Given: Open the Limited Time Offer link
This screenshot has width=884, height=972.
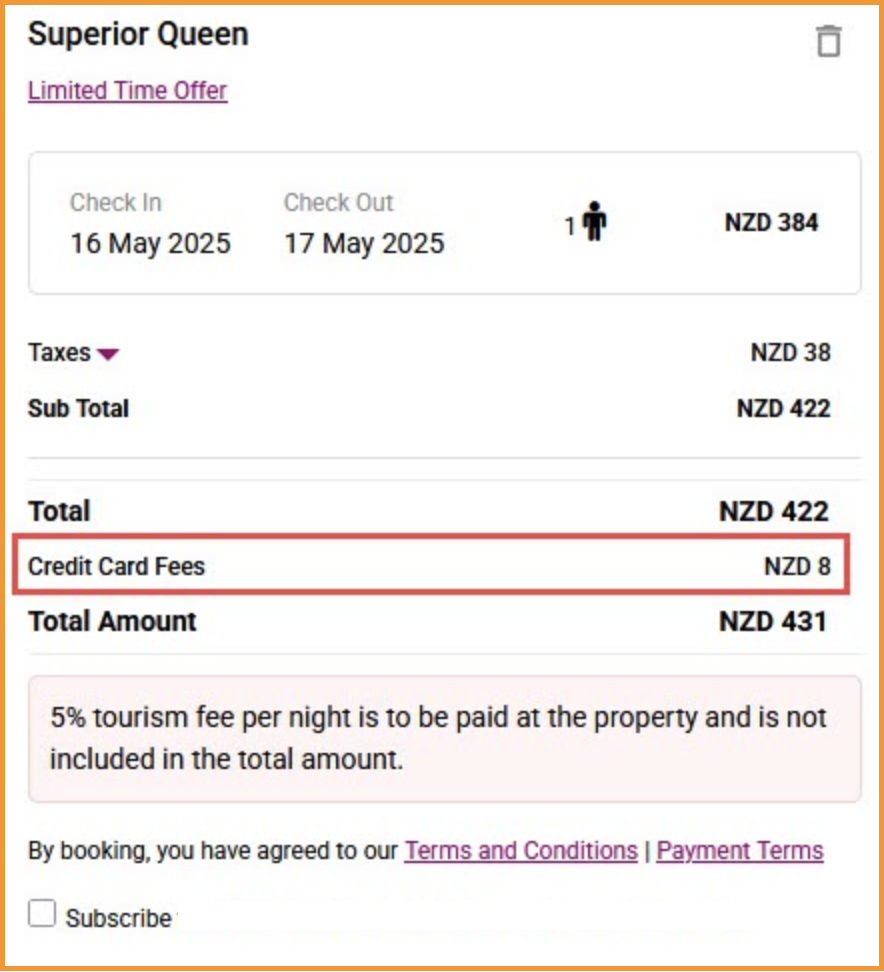Looking at the screenshot, I should pyautogui.click(x=128, y=91).
